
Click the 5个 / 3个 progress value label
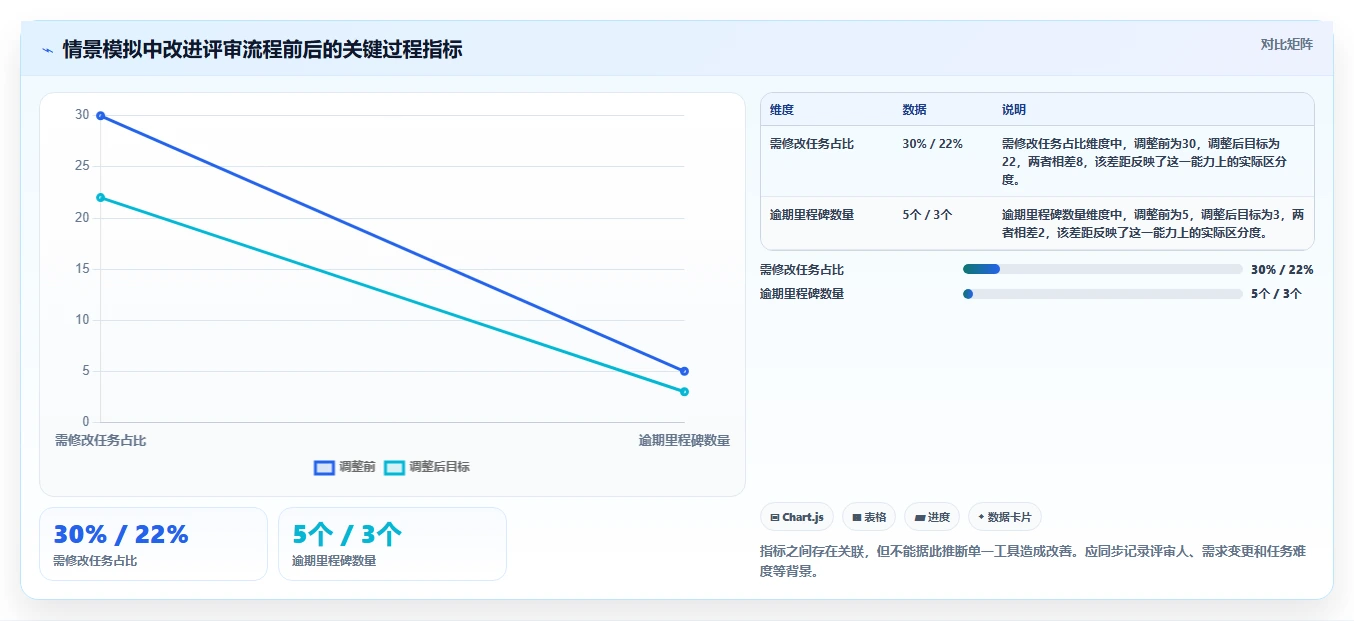(1276, 294)
